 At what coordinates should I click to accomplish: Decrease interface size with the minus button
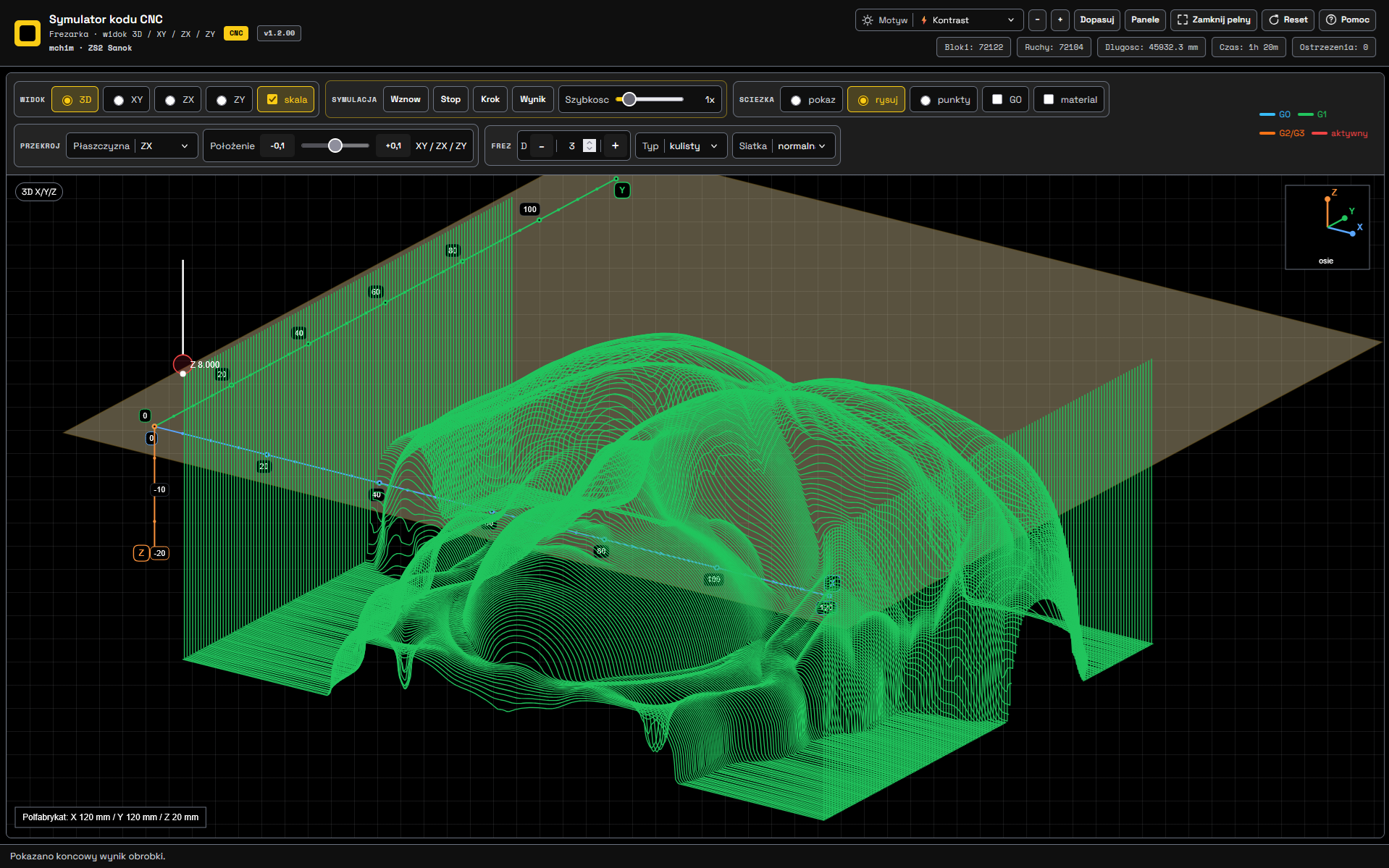coord(1037,20)
